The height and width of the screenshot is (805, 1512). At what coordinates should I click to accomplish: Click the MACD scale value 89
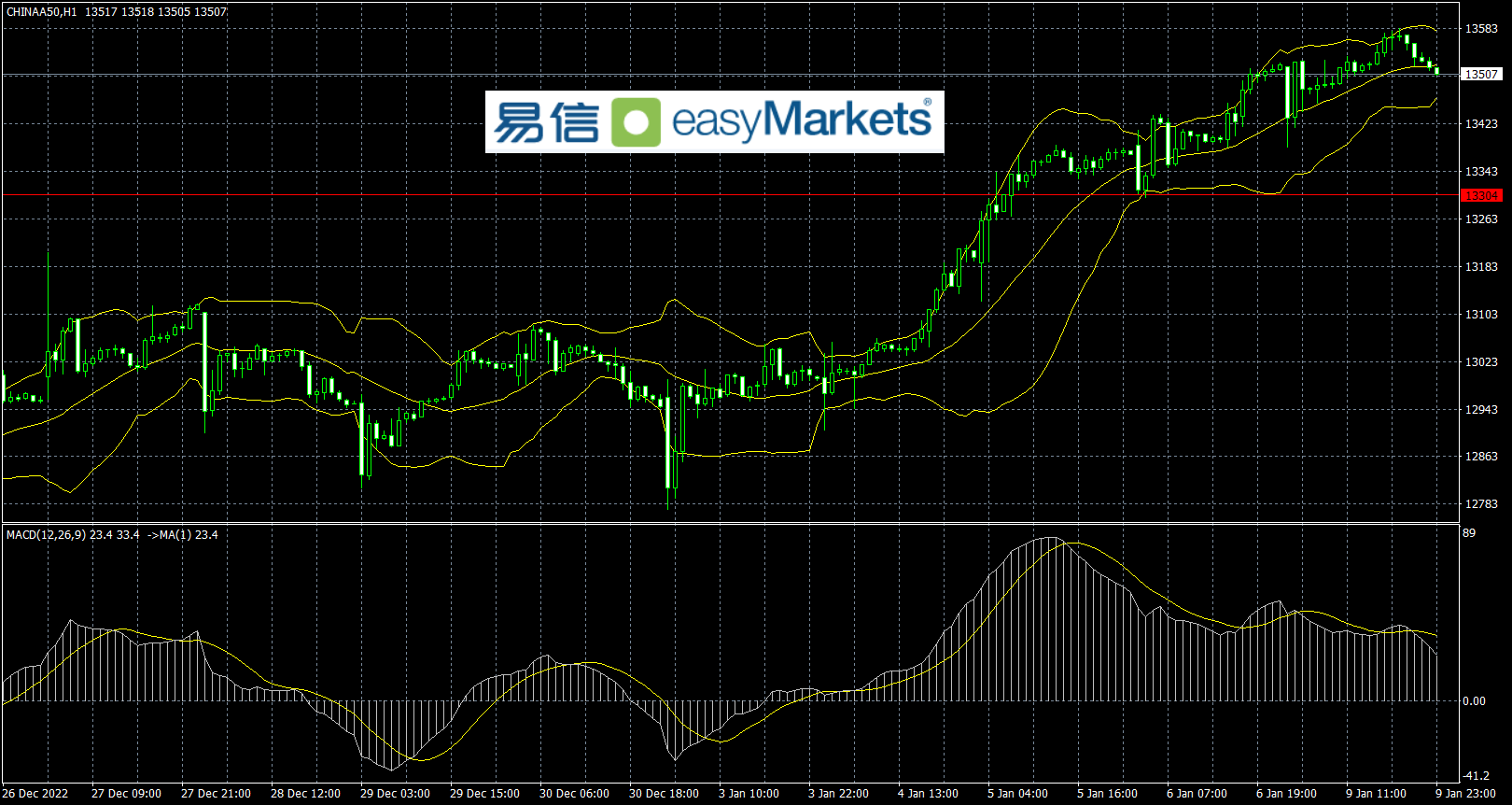pyautogui.click(x=1469, y=533)
